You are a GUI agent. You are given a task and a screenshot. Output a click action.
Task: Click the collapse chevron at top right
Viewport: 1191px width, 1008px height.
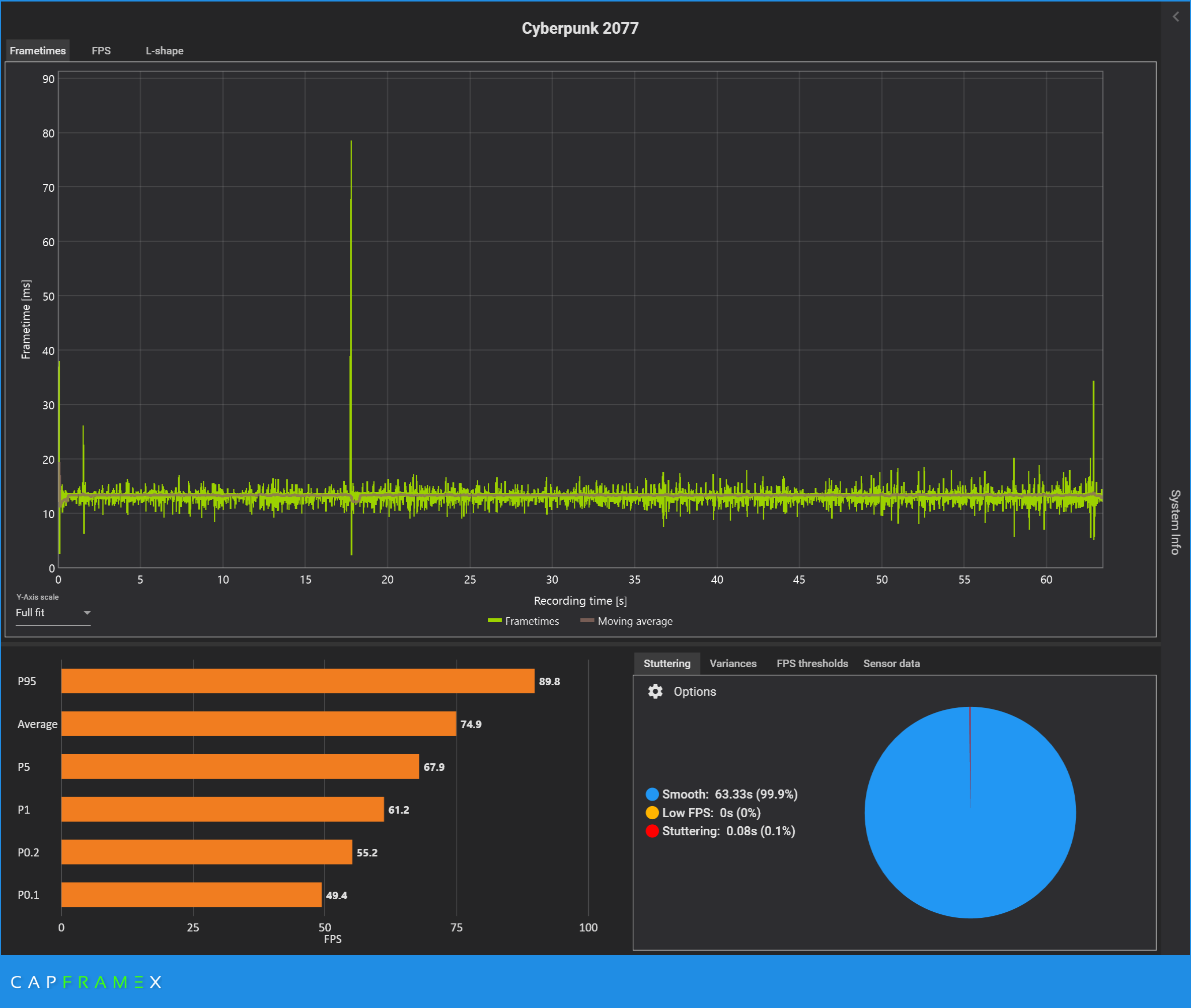(x=1175, y=17)
